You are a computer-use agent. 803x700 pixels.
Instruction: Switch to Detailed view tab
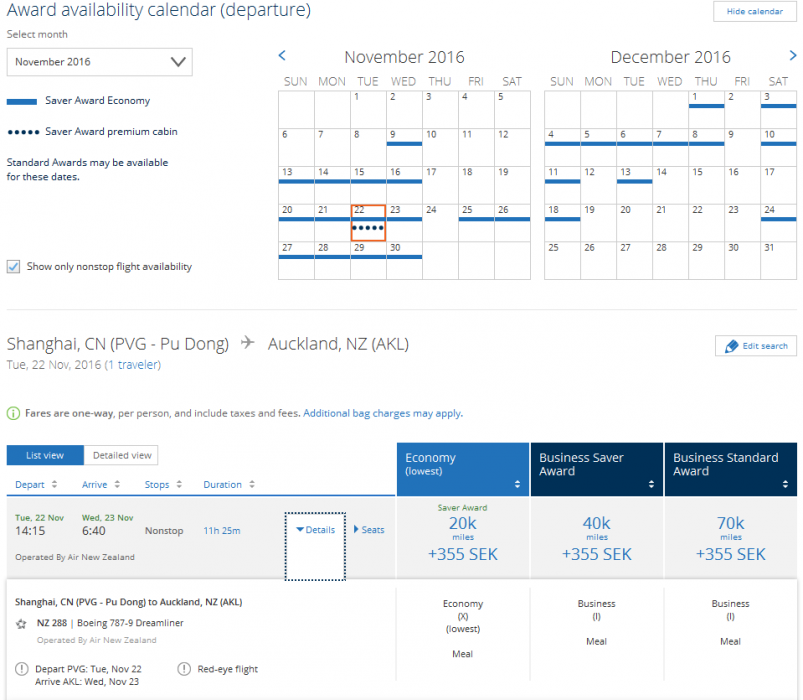pos(120,455)
